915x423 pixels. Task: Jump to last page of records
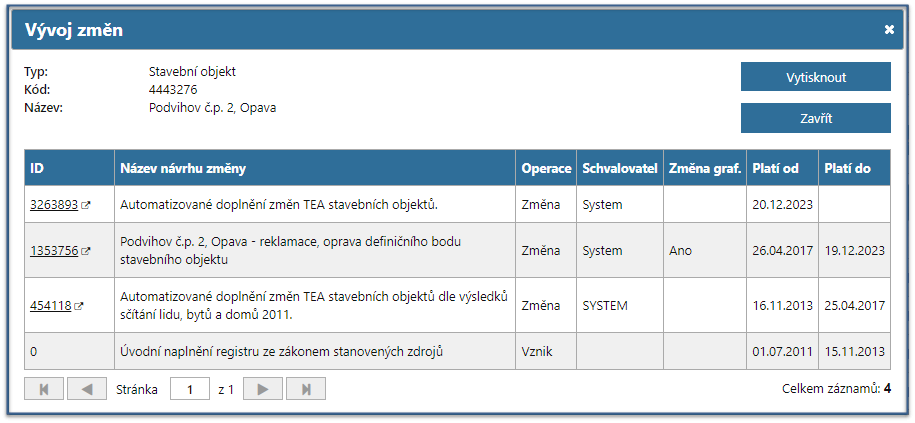(306, 390)
